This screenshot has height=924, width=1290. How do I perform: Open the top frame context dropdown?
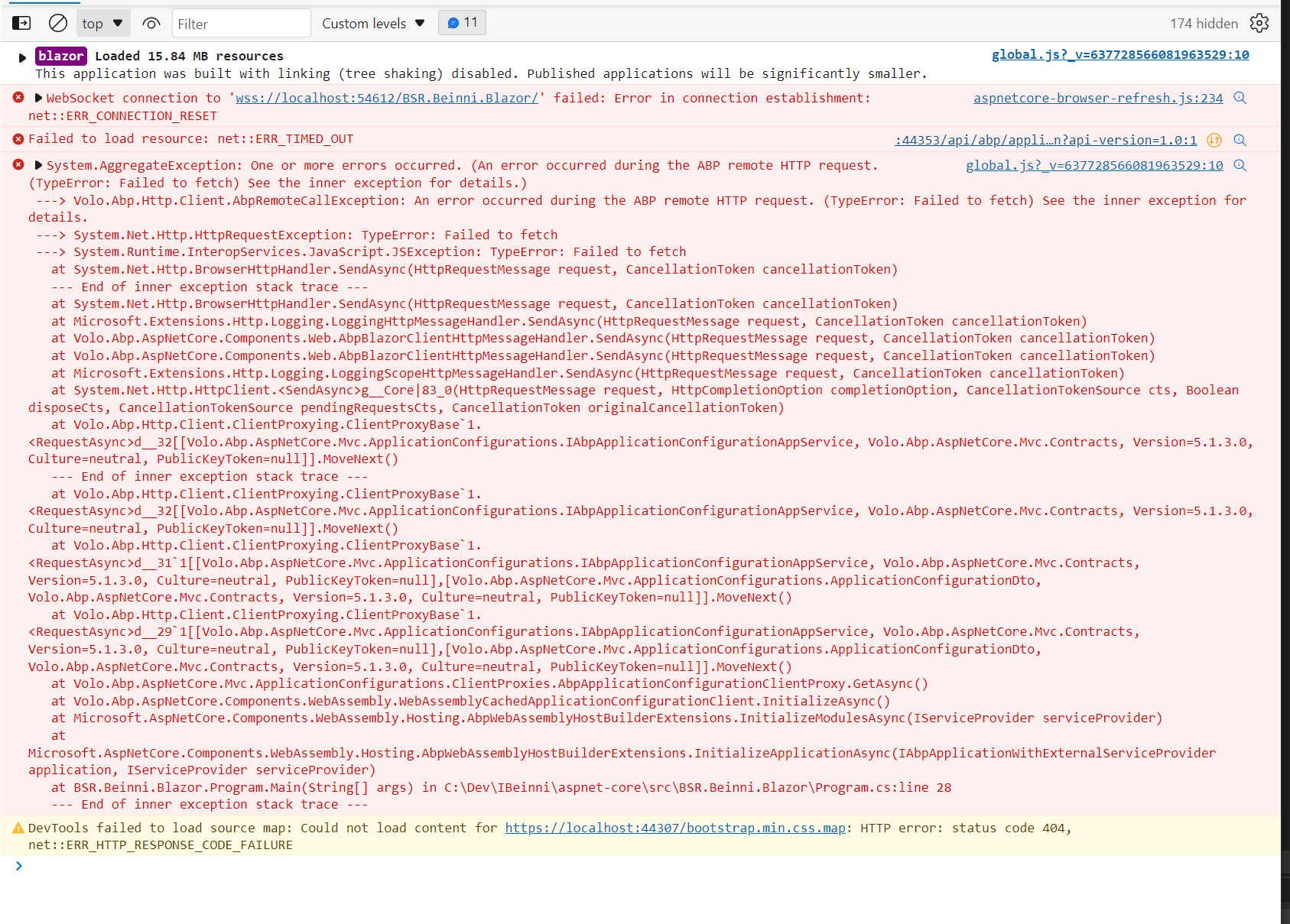[102, 23]
